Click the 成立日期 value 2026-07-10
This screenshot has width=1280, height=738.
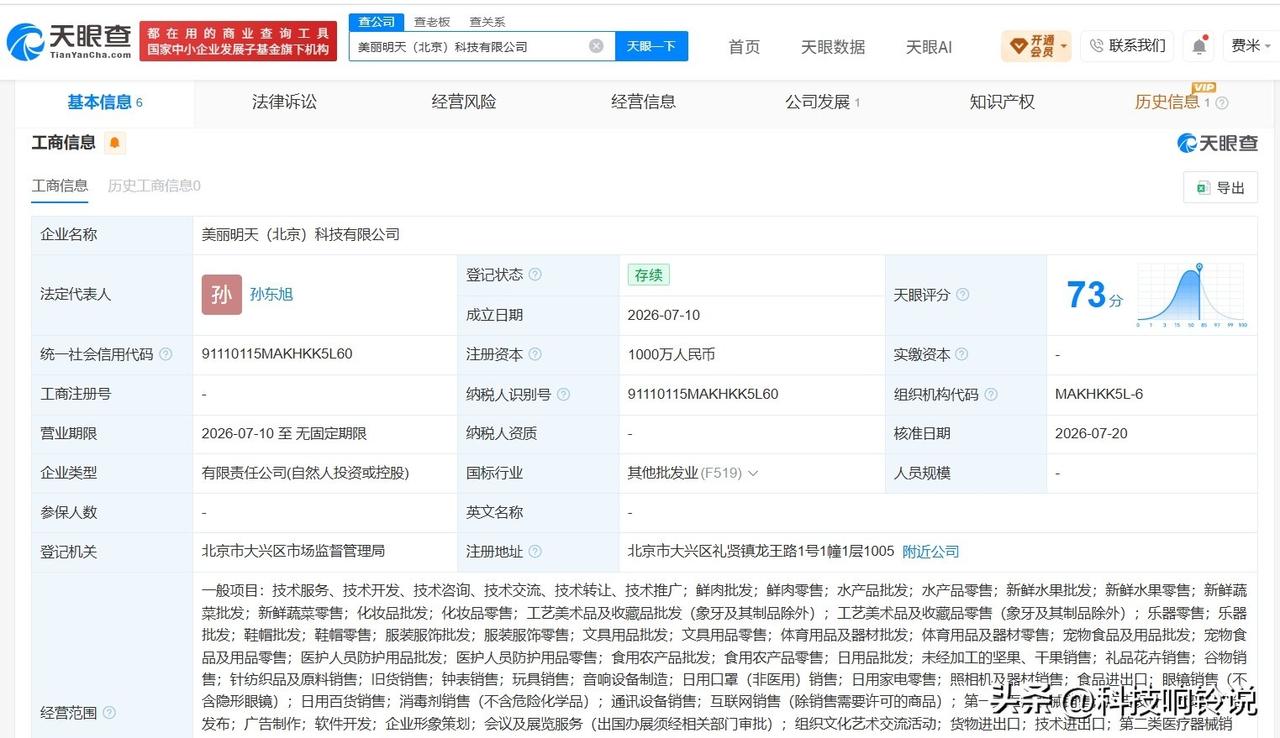tap(664, 315)
